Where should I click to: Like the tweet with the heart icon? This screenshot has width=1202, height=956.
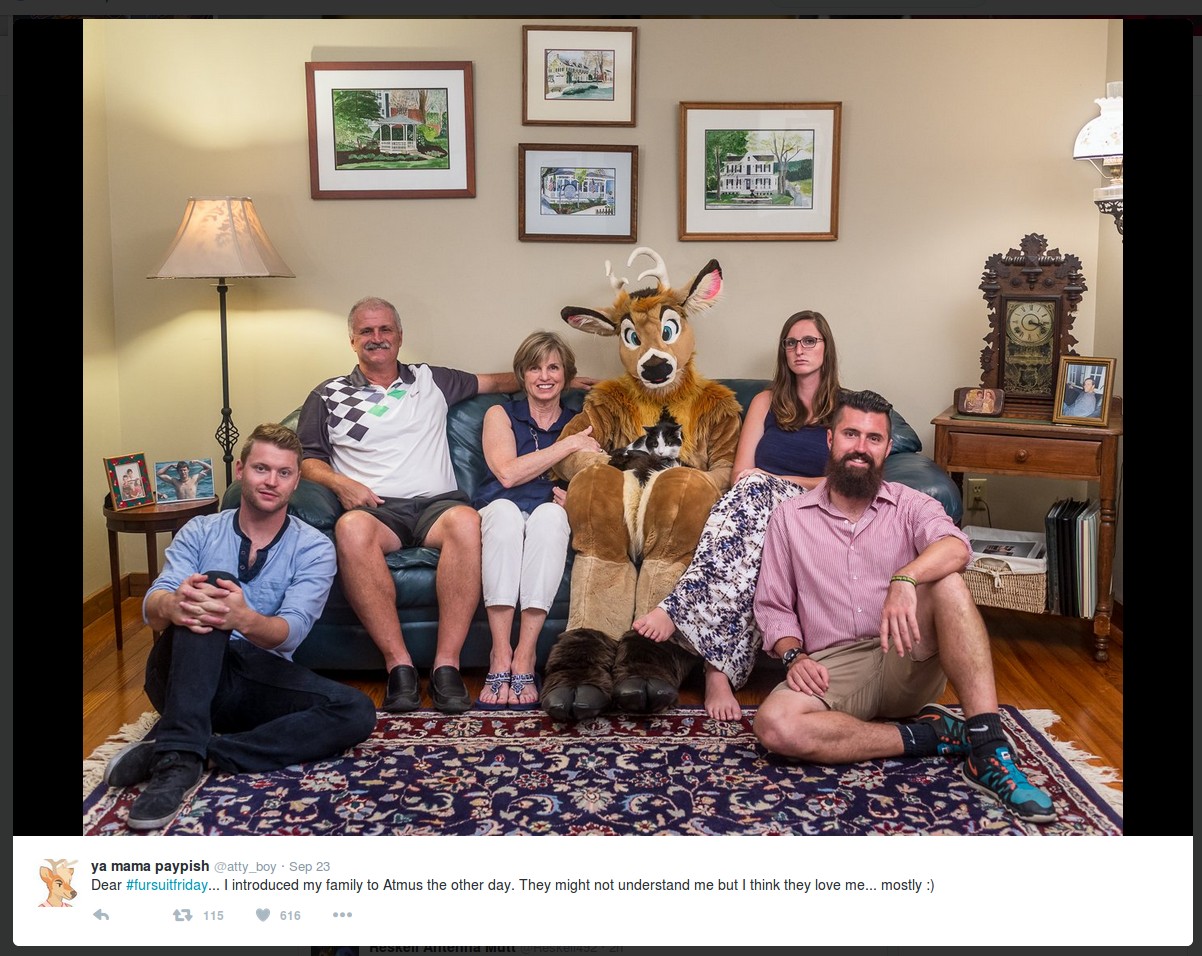pos(263,915)
